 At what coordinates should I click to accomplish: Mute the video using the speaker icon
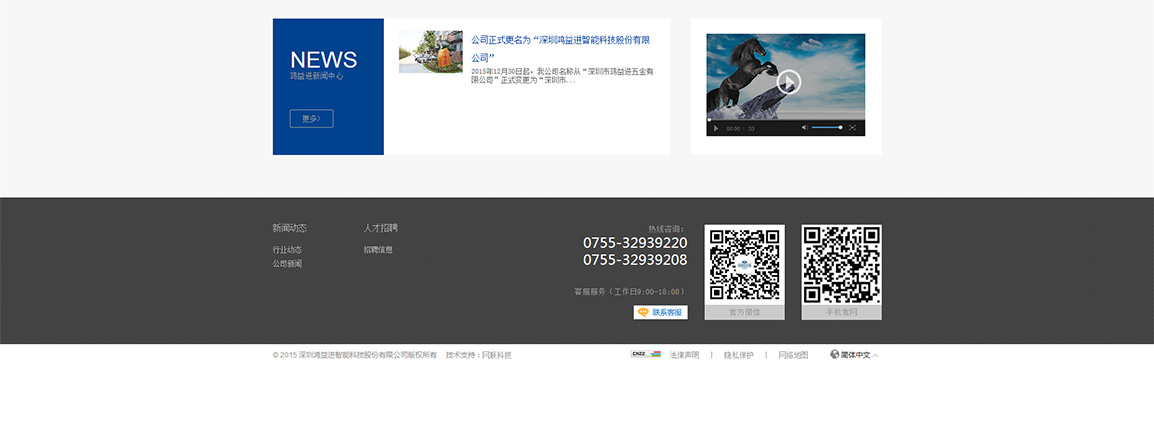804,128
